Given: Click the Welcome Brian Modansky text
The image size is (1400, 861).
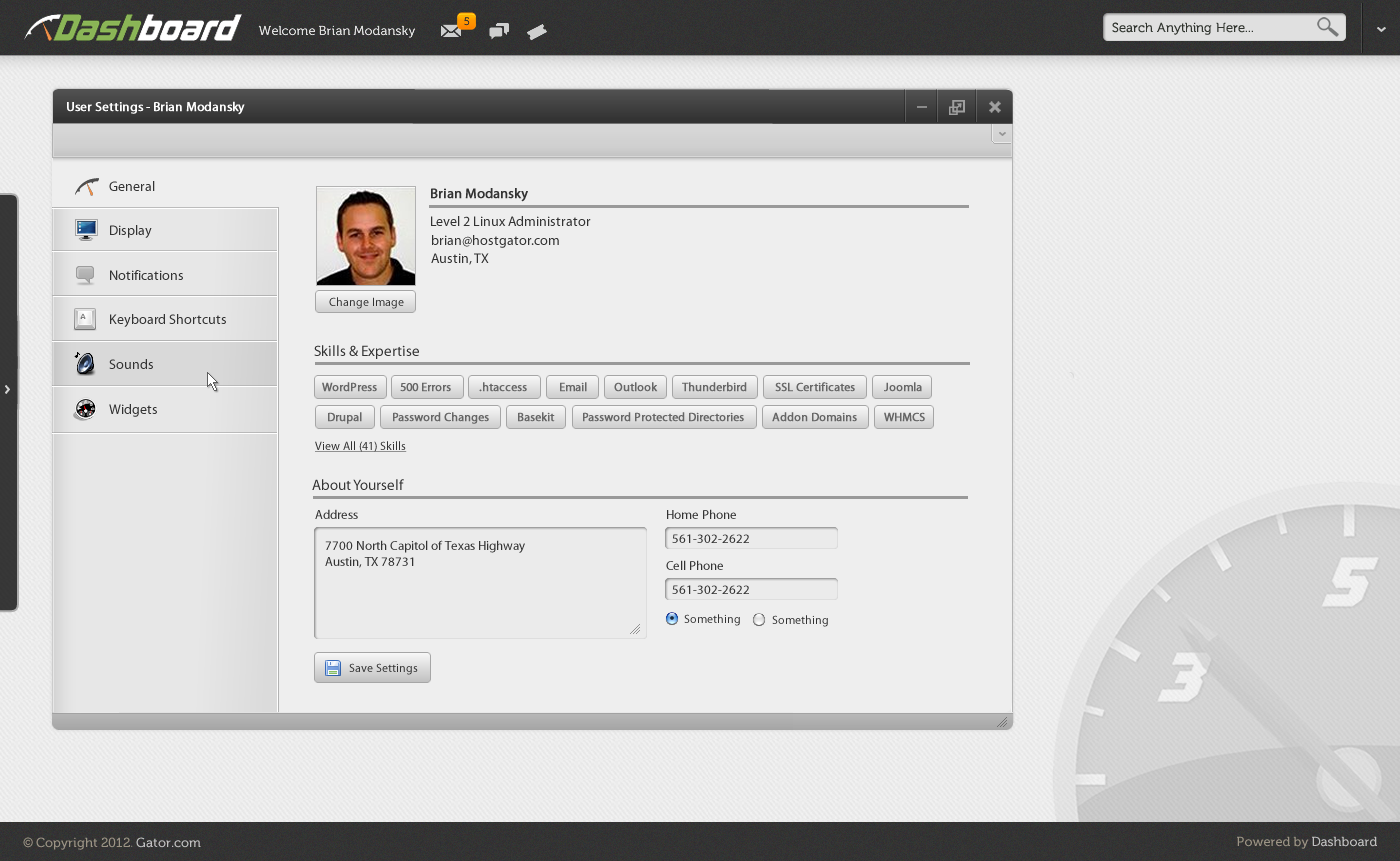Looking at the screenshot, I should [337, 30].
